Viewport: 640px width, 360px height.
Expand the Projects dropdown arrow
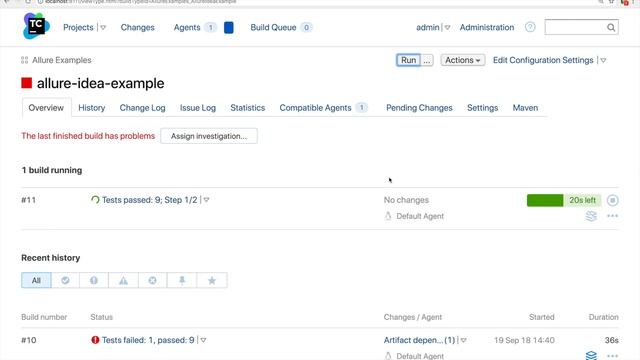103,28
